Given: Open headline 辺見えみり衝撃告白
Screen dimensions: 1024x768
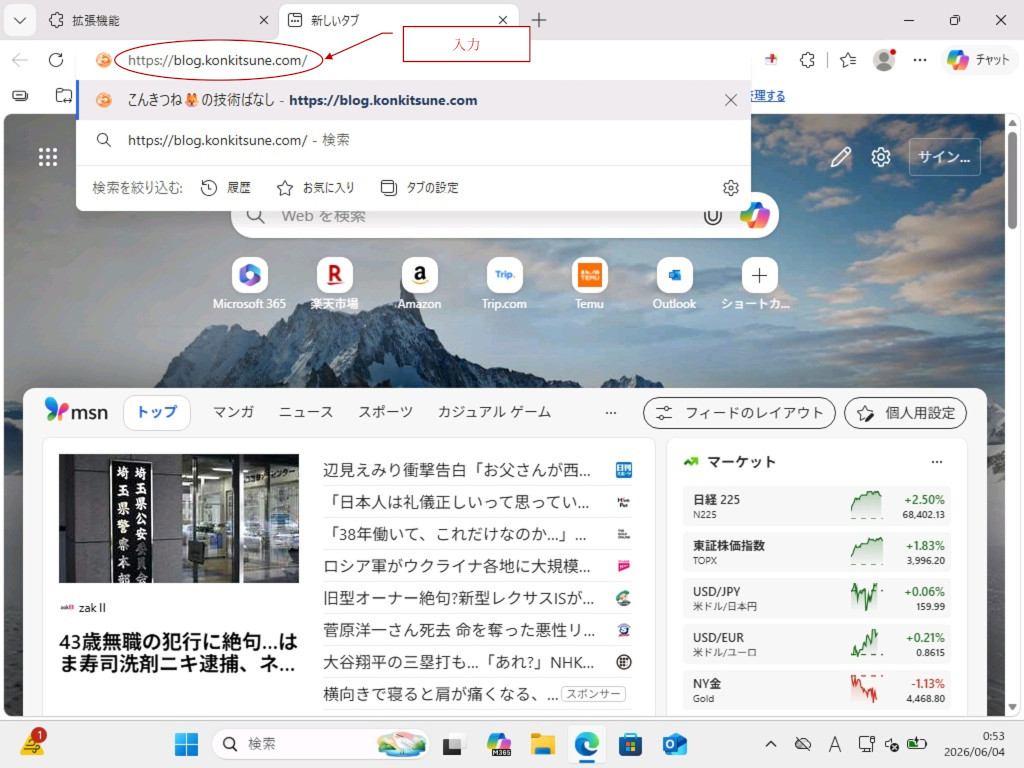Looking at the screenshot, I should click(456, 470).
